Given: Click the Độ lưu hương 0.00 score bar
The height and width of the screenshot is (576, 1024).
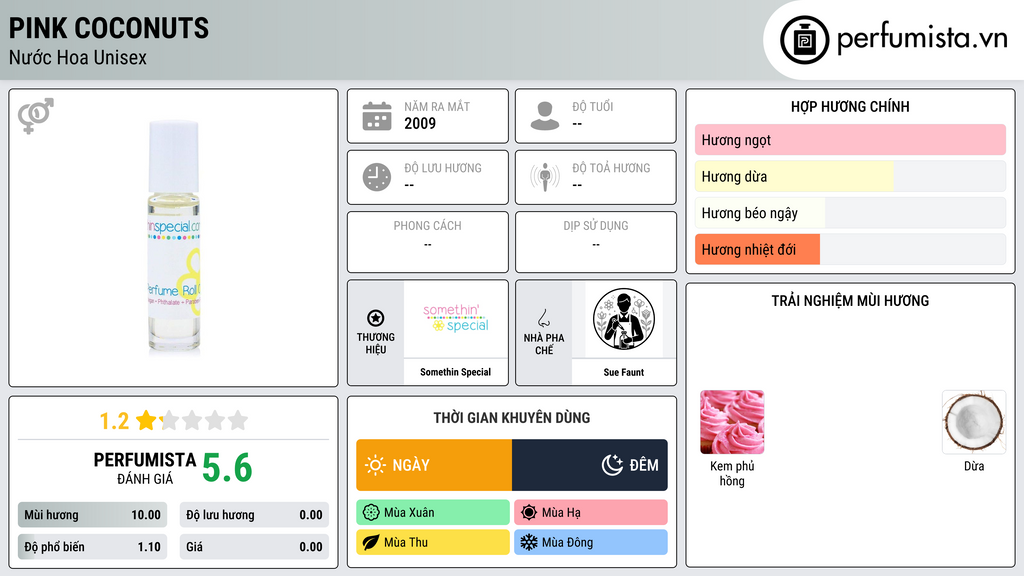Looking at the screenshot, I should [254, 515].
